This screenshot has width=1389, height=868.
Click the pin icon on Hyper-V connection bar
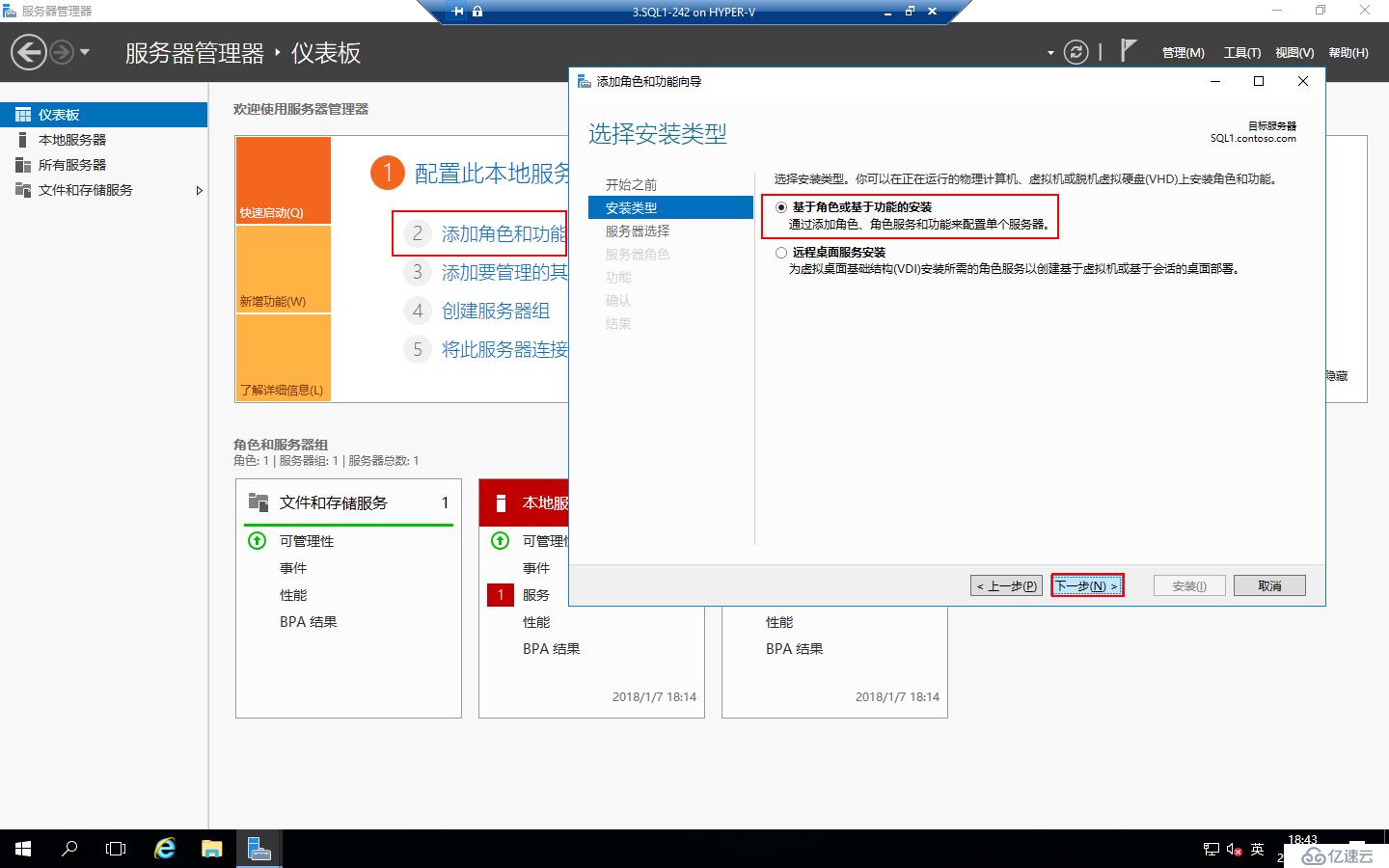pos(458,12)
